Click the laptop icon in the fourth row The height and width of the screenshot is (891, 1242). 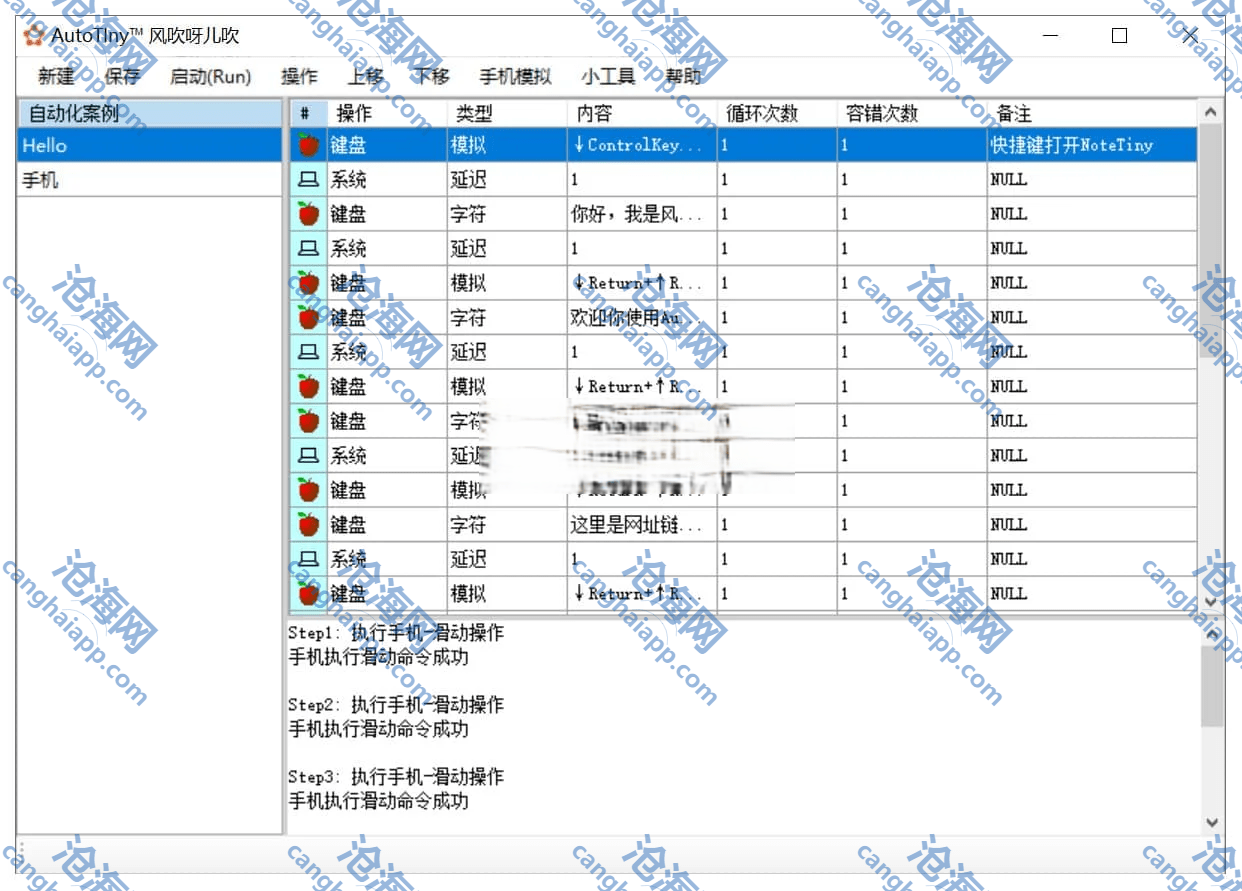[308, 249]
